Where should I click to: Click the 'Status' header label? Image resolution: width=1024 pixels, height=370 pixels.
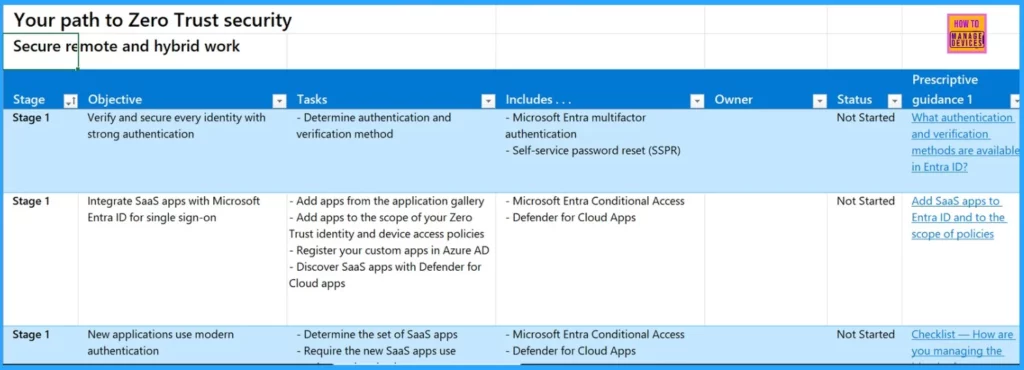coord(855,100)
